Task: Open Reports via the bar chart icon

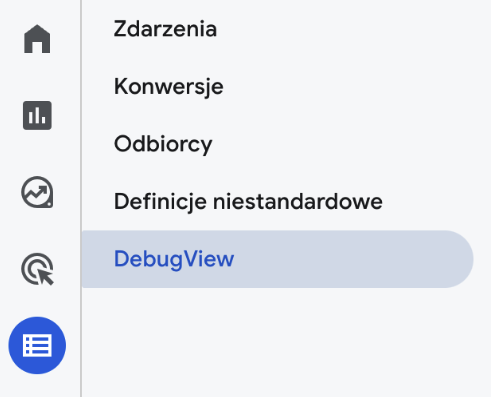Action: tap(37, 115)
